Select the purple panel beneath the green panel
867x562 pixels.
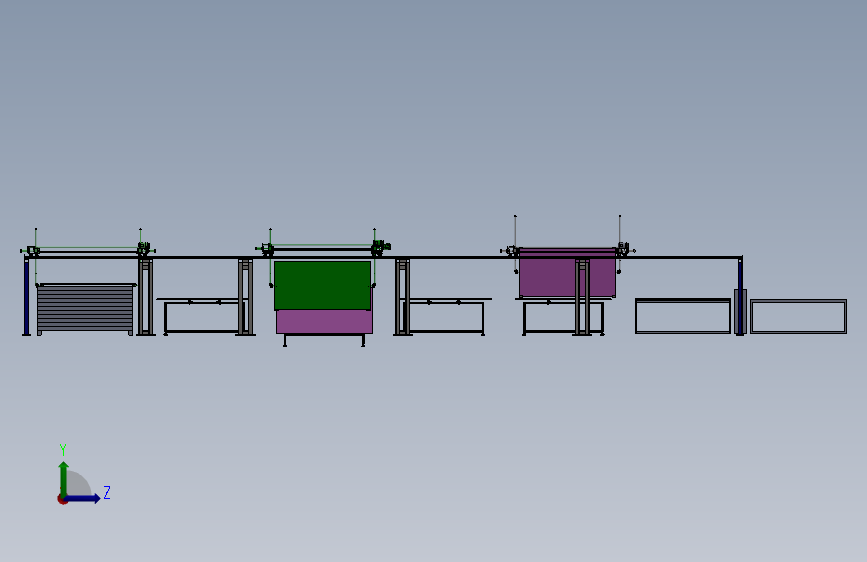coord(325,321)
